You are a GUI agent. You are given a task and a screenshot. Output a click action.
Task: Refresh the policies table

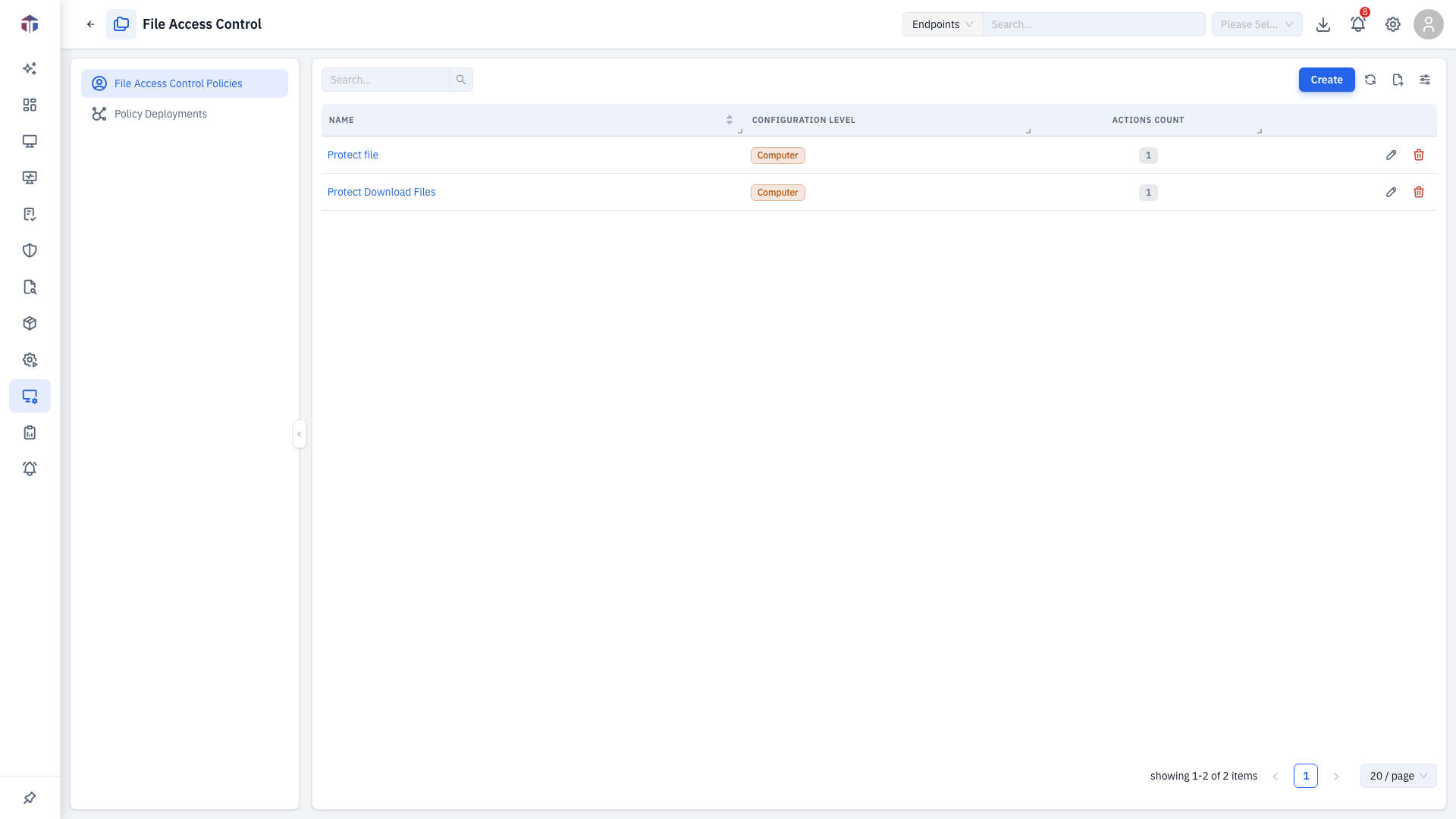[1370, 80]
